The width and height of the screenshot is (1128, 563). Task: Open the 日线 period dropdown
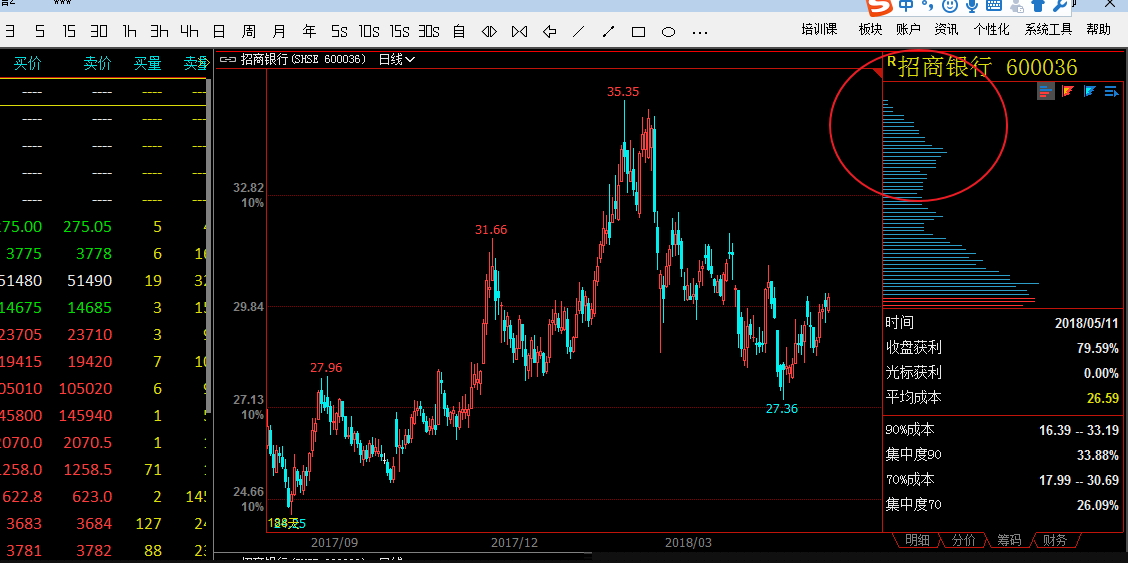tap(396, 59)
